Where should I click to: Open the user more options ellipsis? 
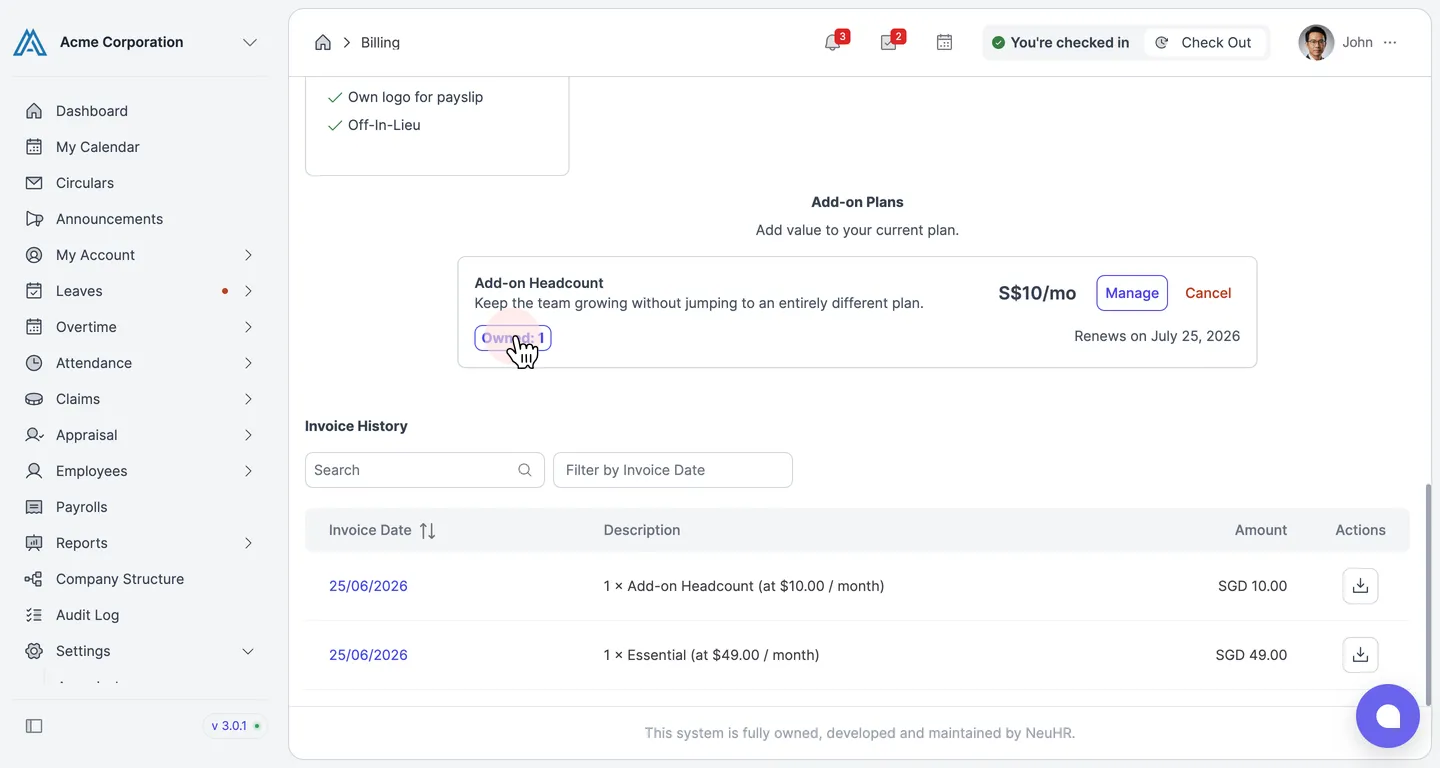click(x=1390, y=42)
